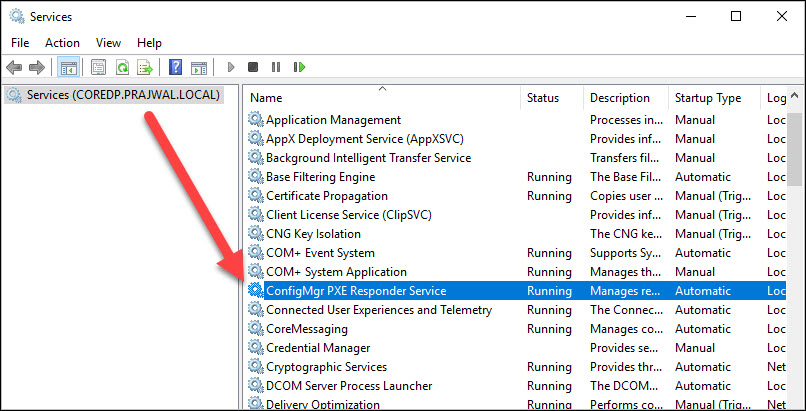Viewport: 806px width, 411px height.
Task: Open the View menu
Action: (108, 43)
